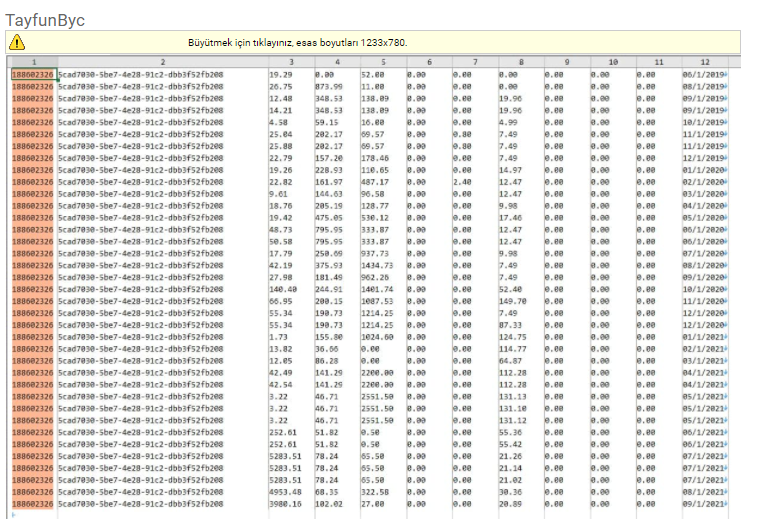Select column header 4
The width and height of the screenshot is (762, 526).
pos(337,62)
